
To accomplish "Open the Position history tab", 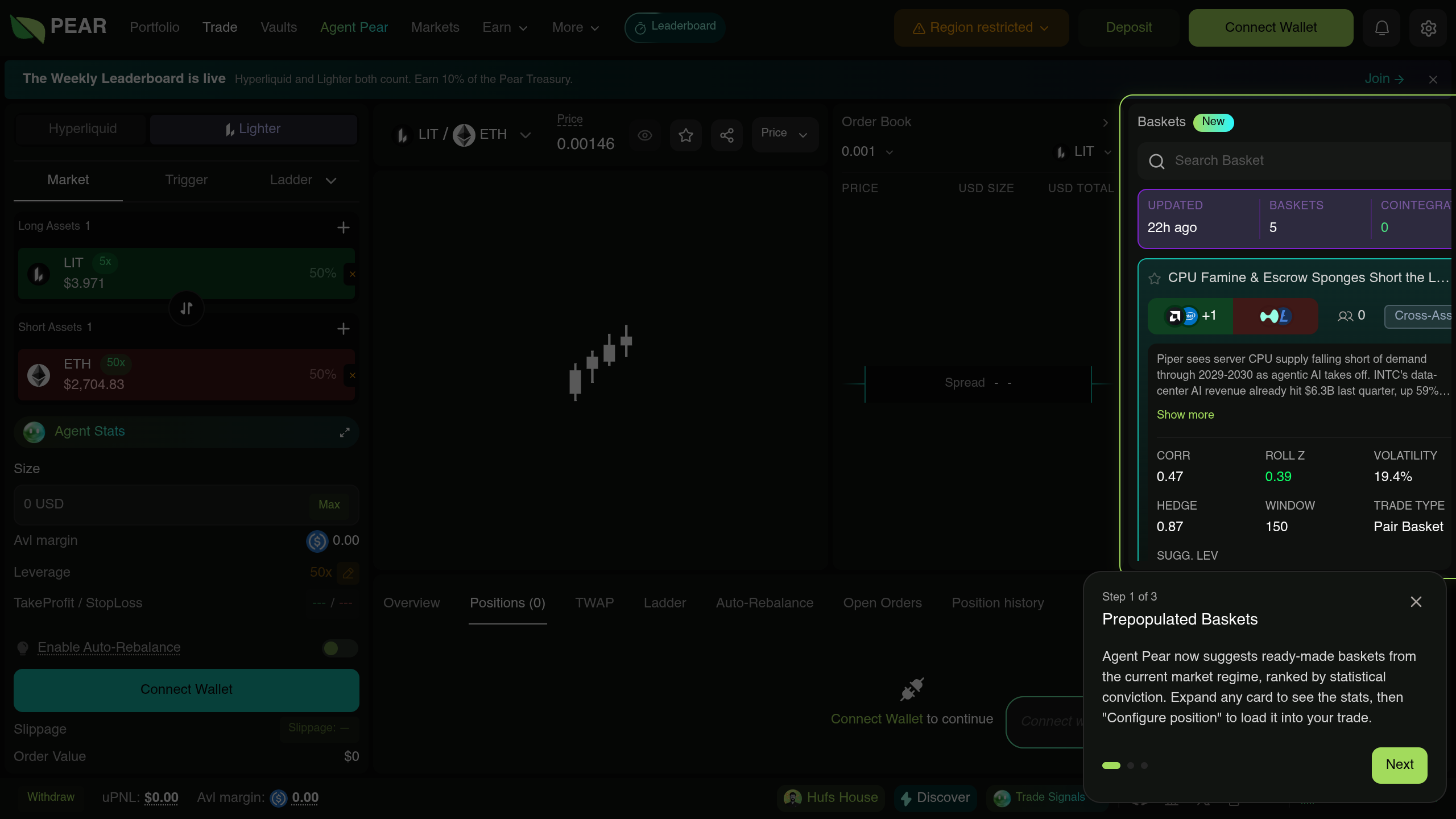I will [x=998, y=603].
